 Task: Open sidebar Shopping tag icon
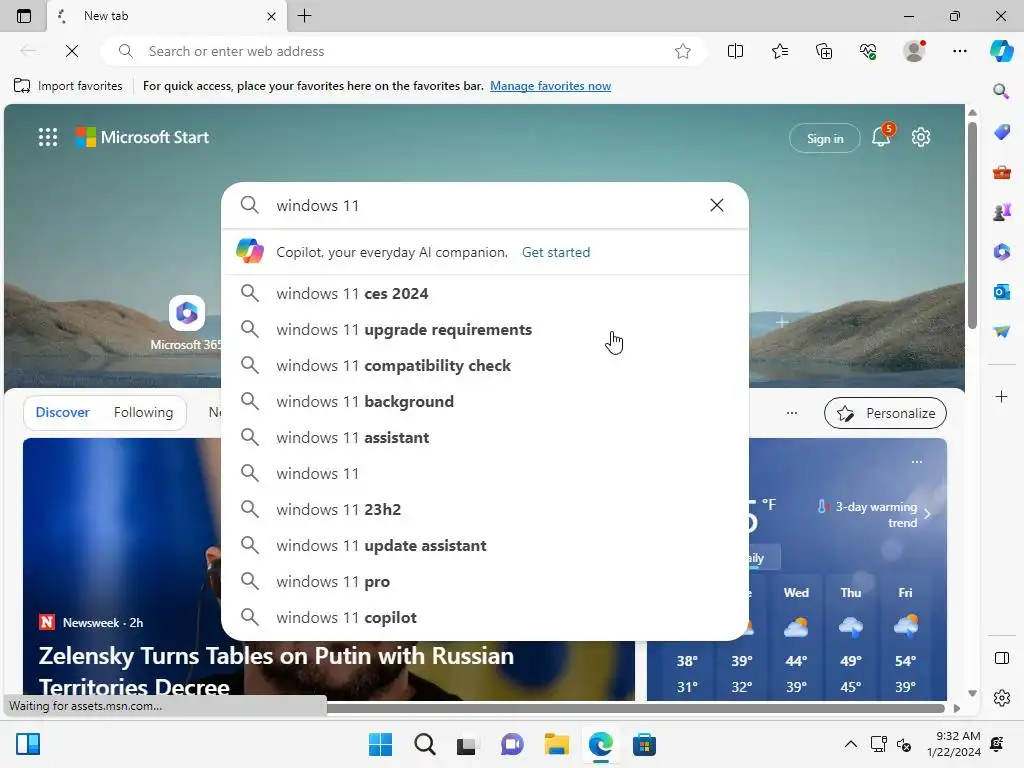(x=1001, y=132)
